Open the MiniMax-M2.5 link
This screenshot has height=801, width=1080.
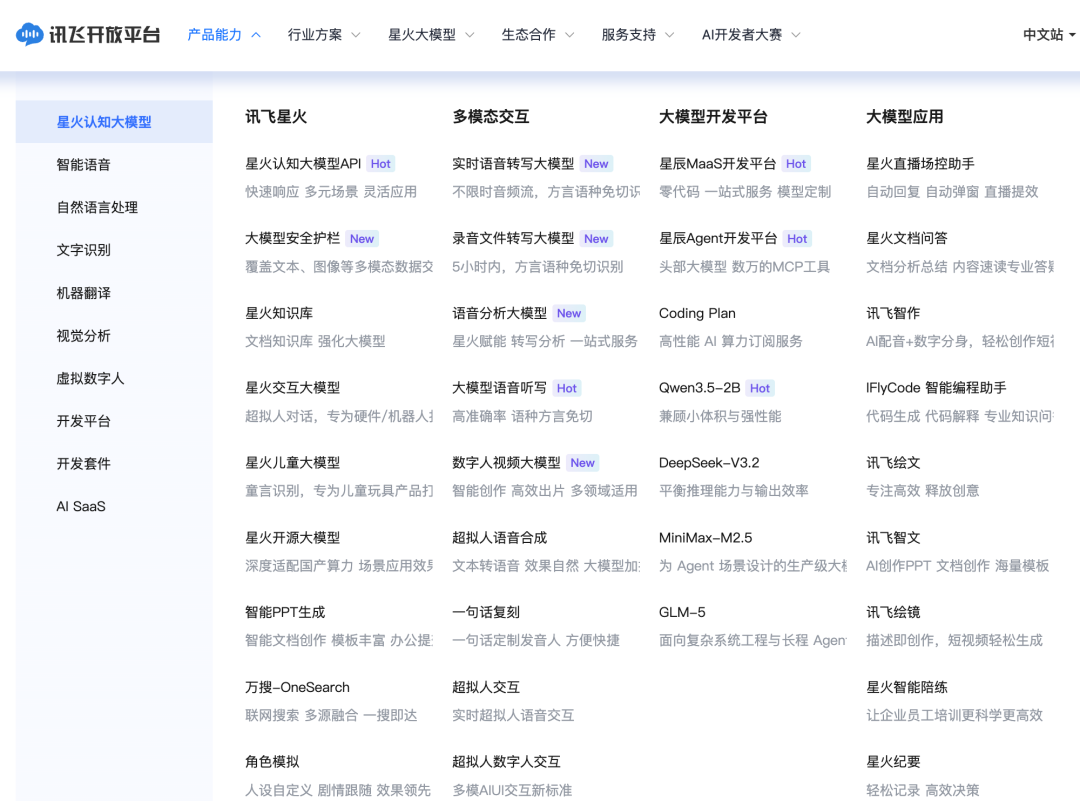[705, 538]
